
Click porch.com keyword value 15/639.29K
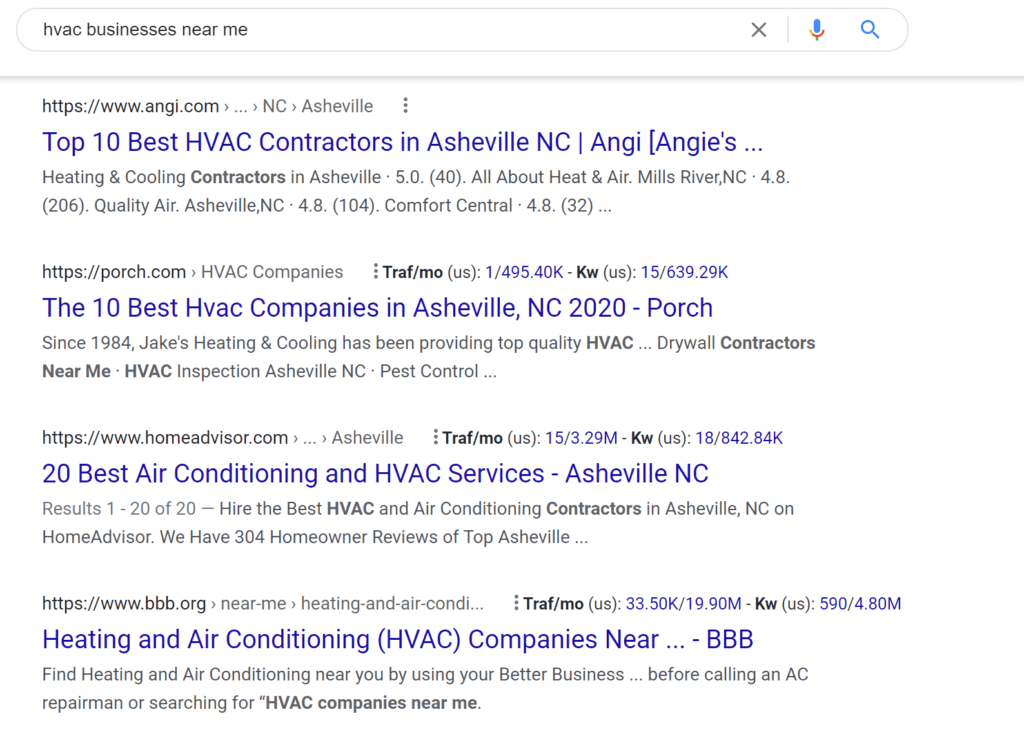point(684,272)
